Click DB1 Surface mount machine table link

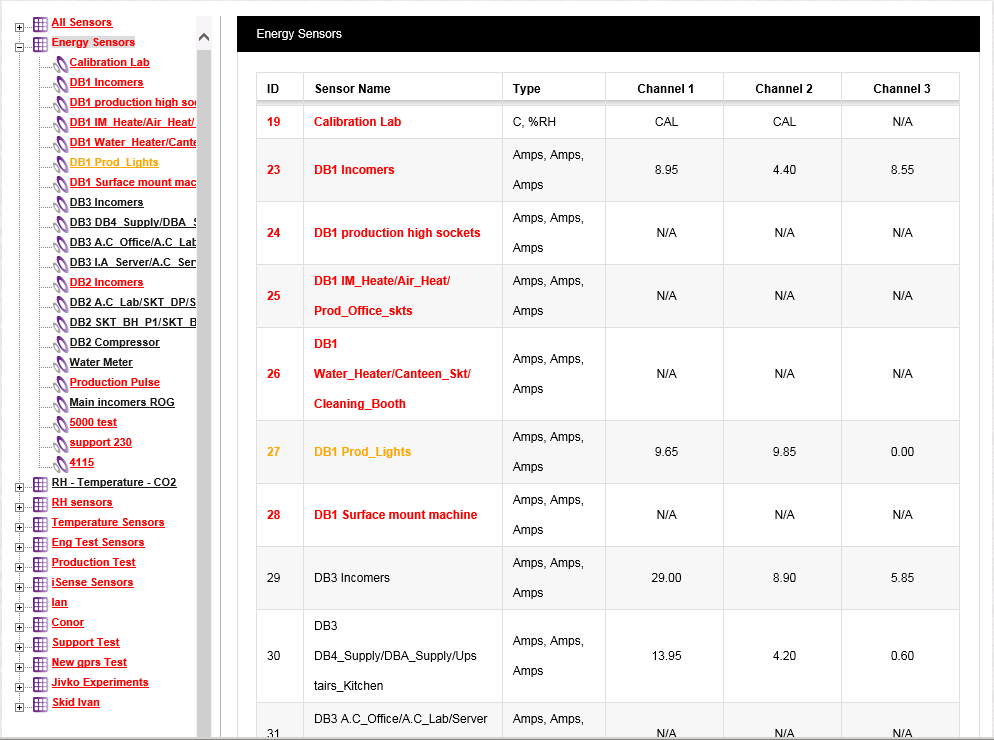coord(395,515)
